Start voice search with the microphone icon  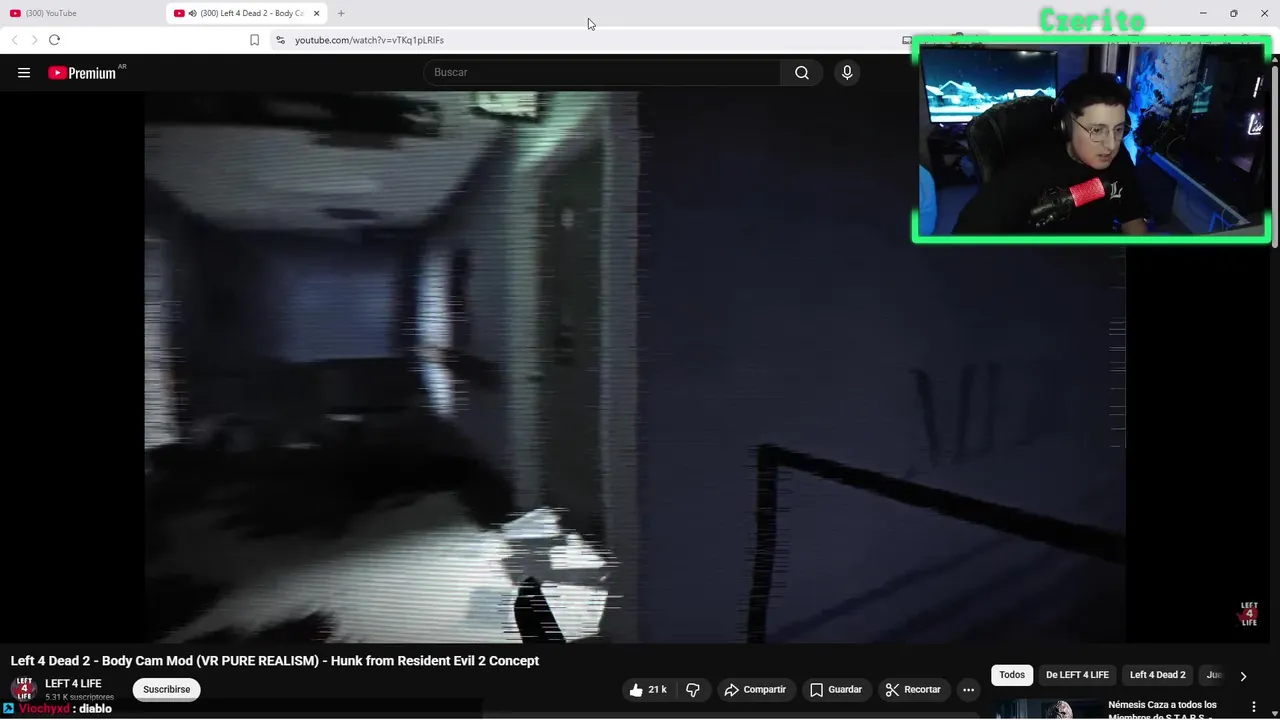(x=847, y=73)
